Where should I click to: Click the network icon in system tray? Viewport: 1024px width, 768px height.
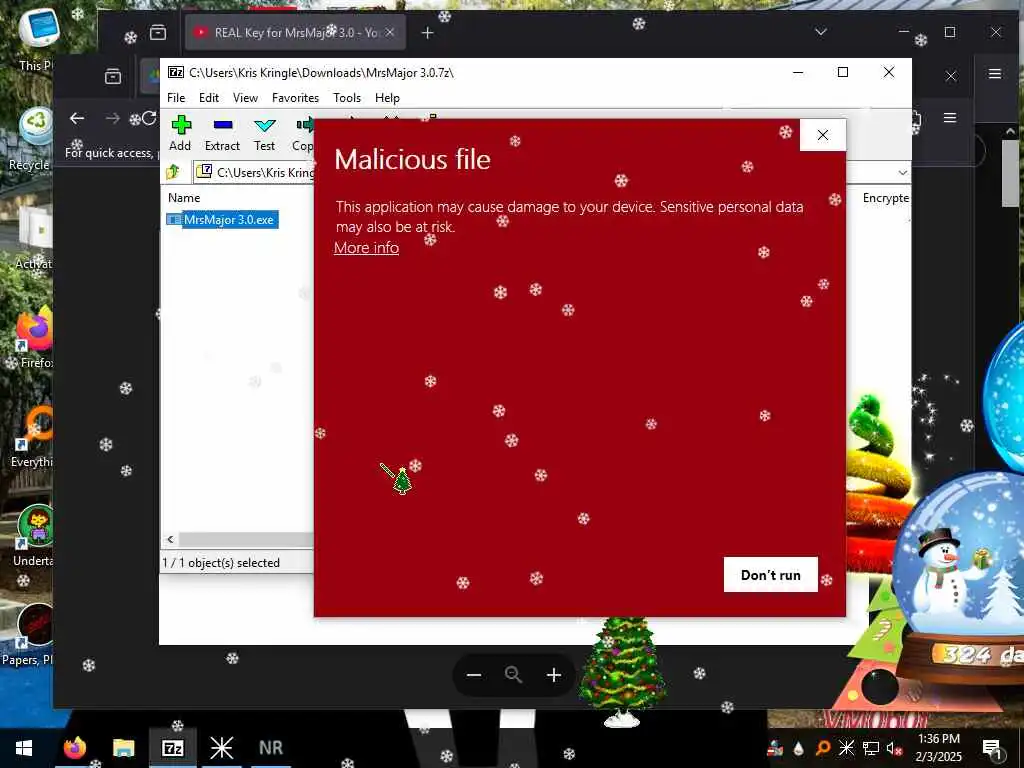871,748
